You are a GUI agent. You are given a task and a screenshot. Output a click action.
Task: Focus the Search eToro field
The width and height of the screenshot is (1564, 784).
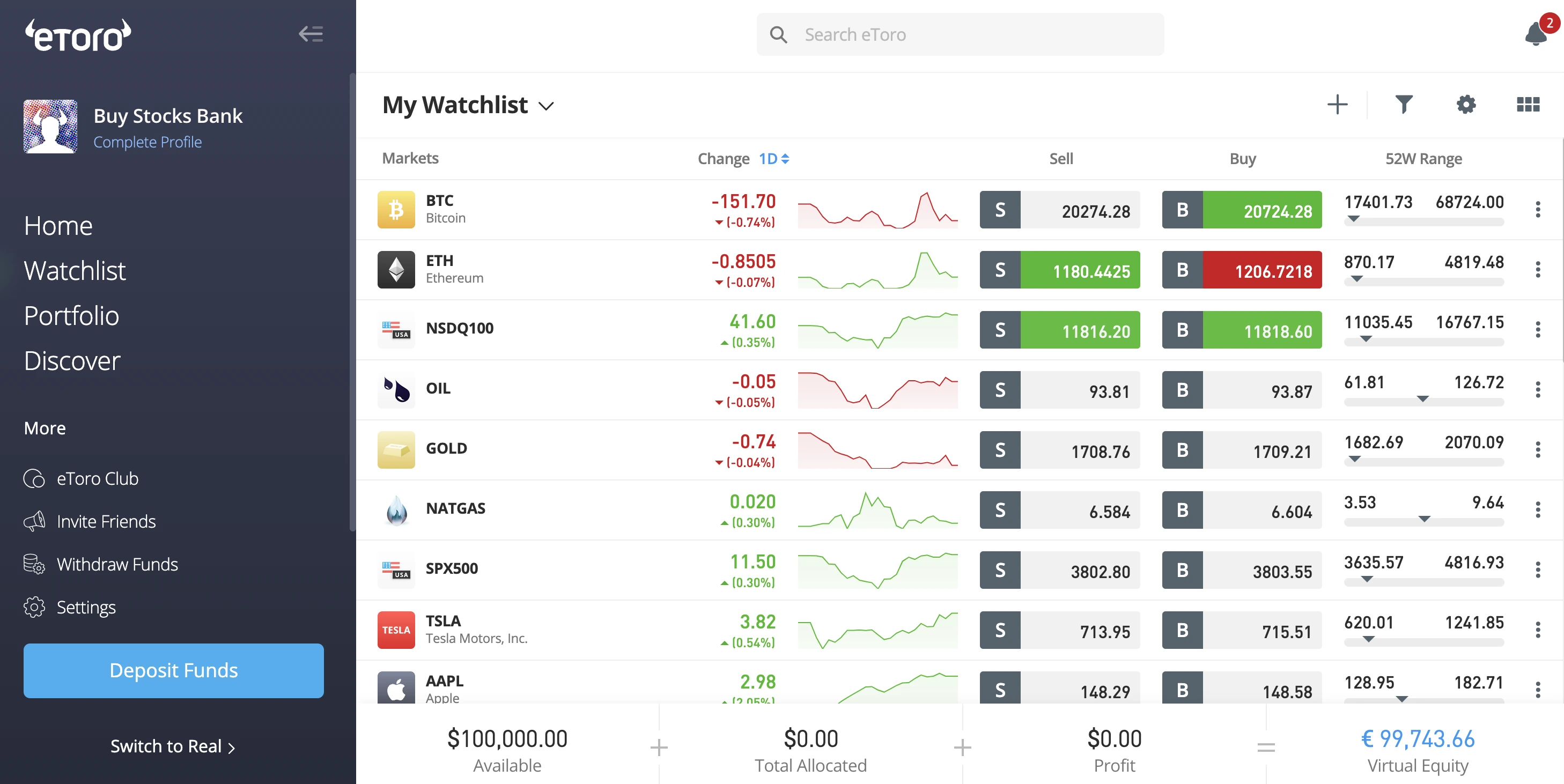point(960,34)
